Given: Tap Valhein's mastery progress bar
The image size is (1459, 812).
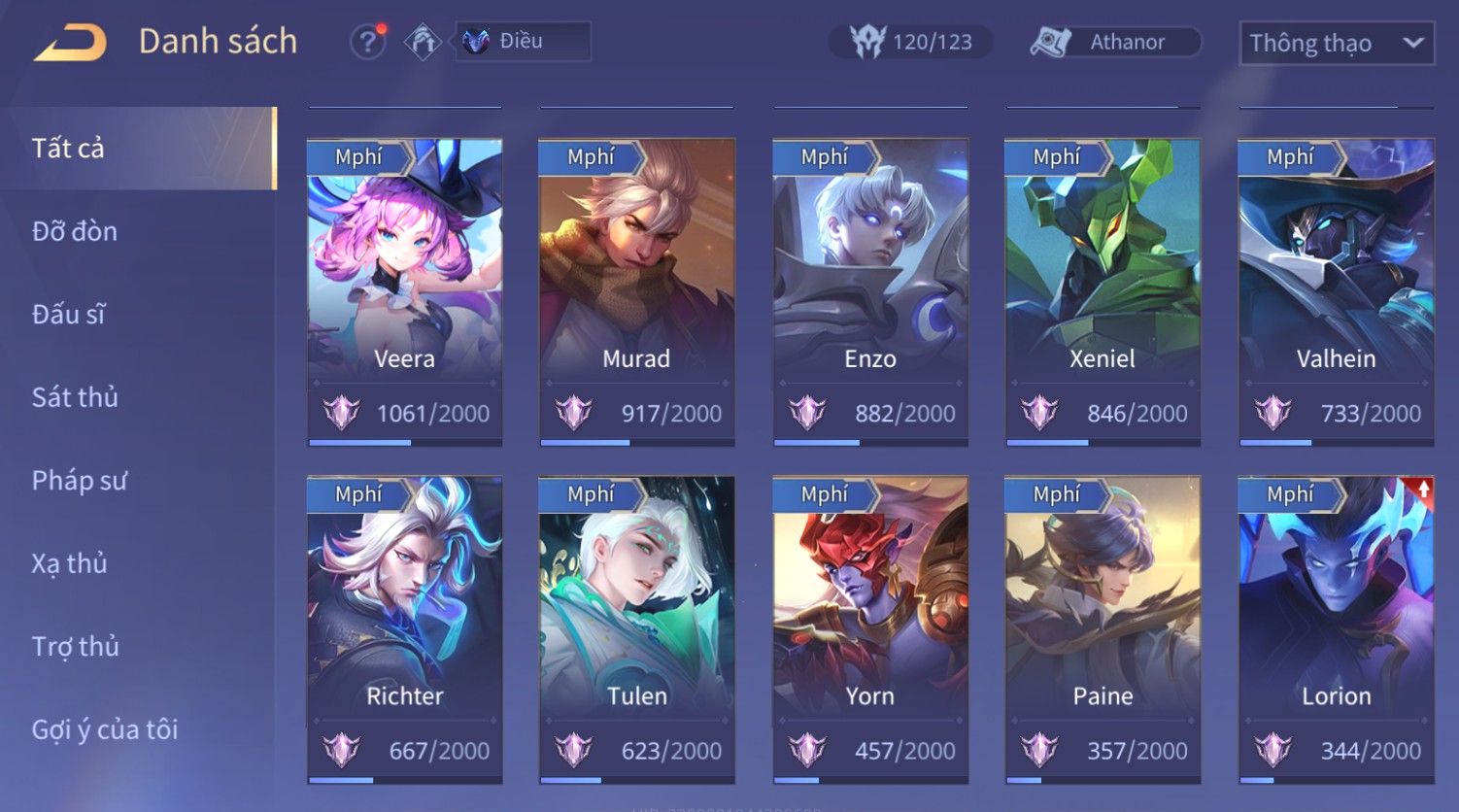Looking at the screenshot, I should coord(1336,443).
